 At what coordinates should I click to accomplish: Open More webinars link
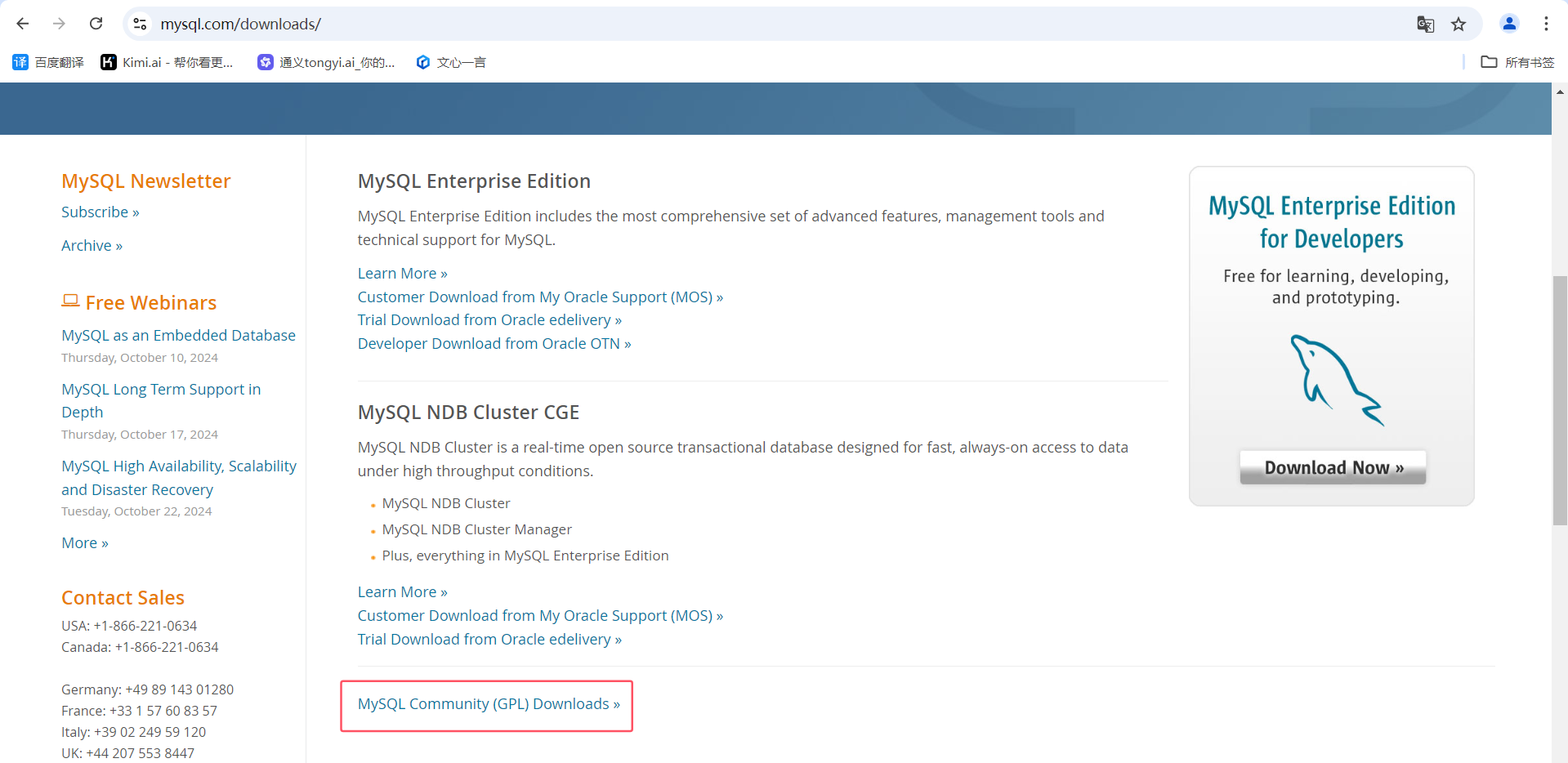84,543
